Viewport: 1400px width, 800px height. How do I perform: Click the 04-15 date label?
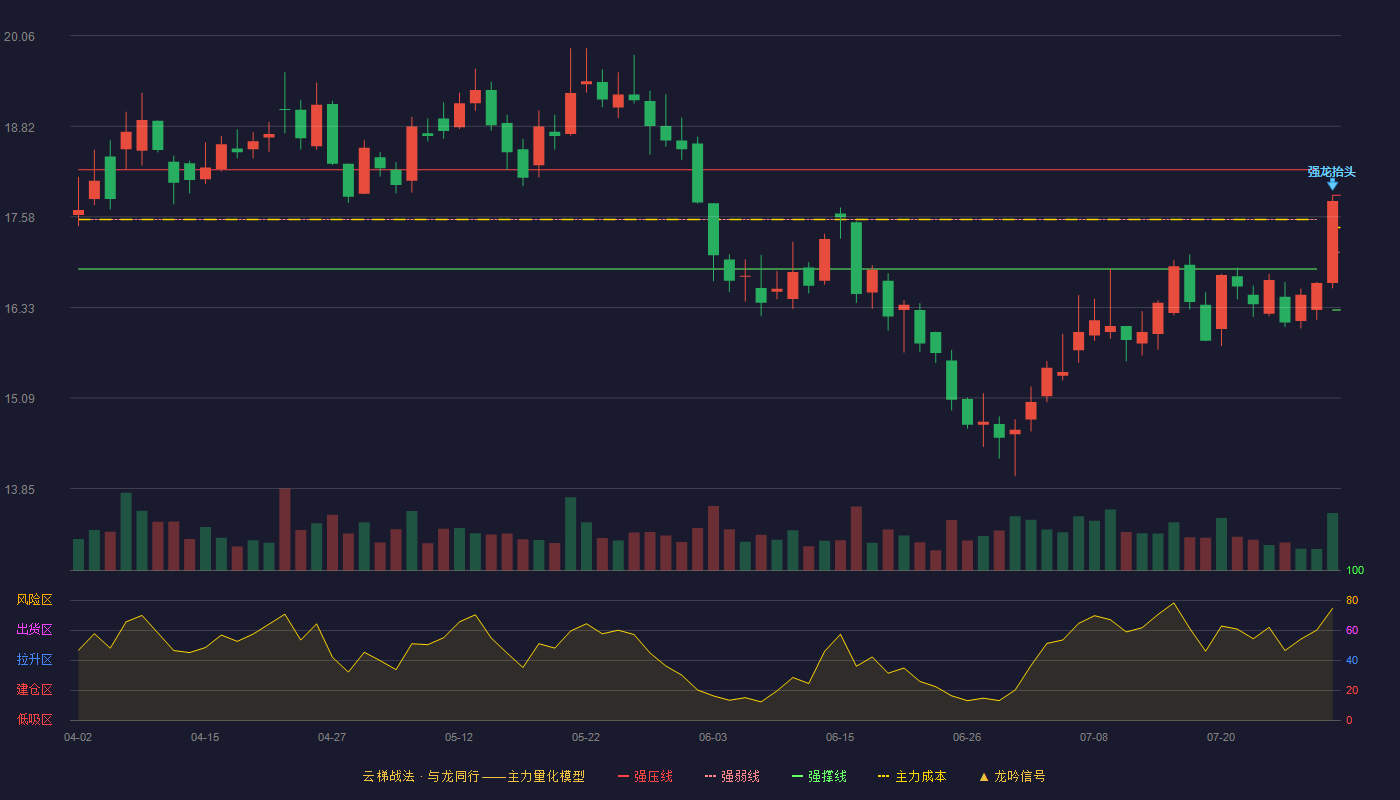[x=205, y=737]
